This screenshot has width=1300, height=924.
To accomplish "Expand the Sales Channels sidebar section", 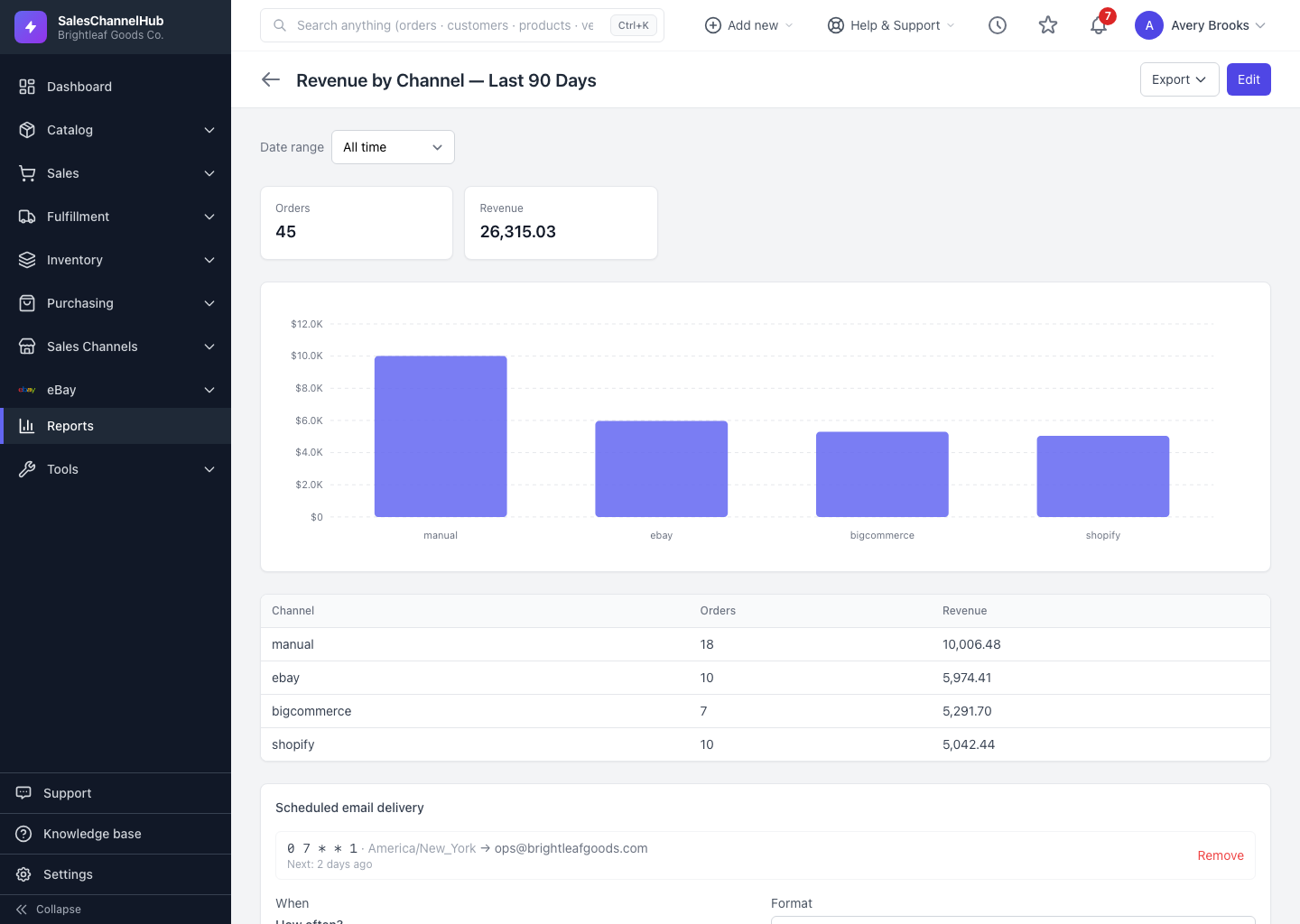I will point(116,346).
